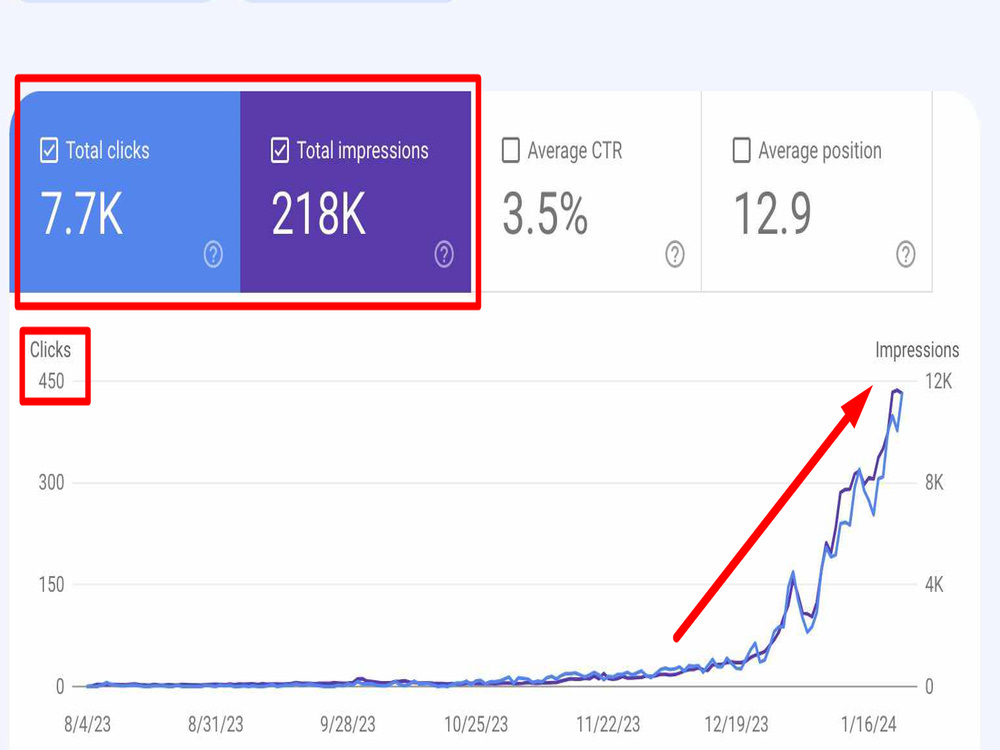Click the 1/16/24 date label
The height and width of the screenshot is (750, 1000).
pyautogui.click(x=869, y=724)
